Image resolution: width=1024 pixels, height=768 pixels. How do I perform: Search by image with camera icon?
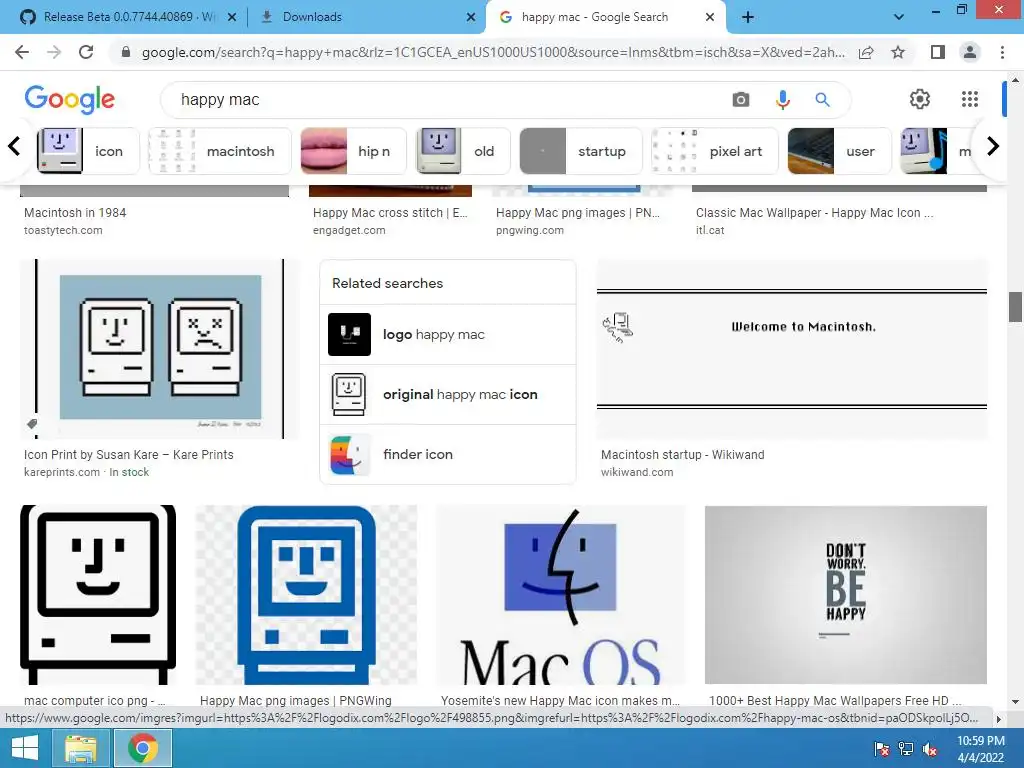point(741,99)
